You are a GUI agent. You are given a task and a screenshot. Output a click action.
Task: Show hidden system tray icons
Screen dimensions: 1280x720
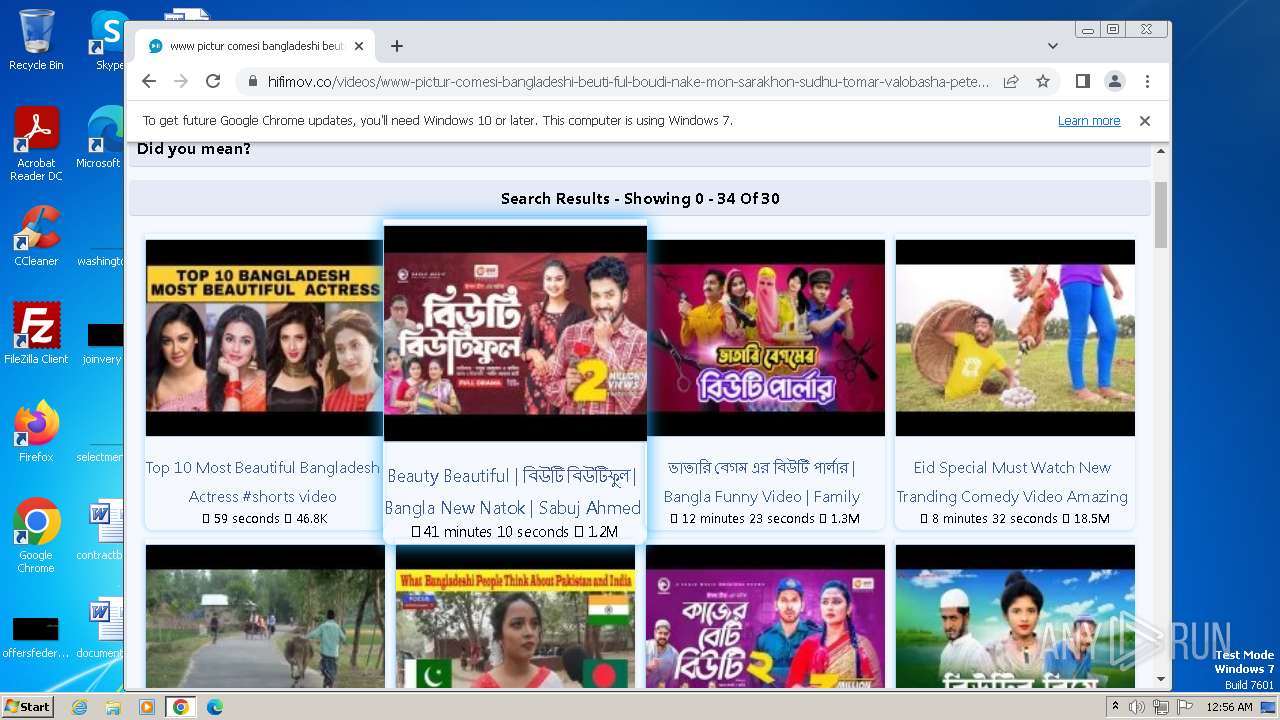click(1116, 707)
